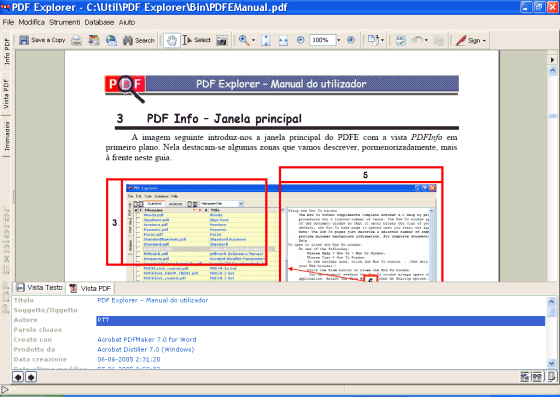Switch to the Vista PDF side tab

click(x=6, y=94)
